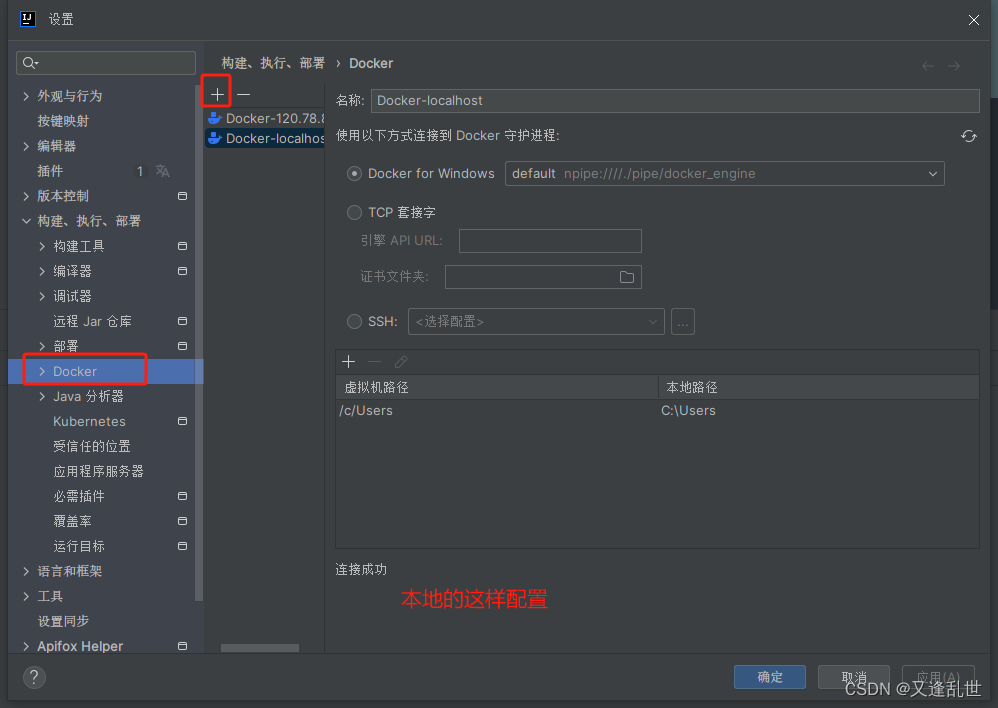Open the Docker for Windows pipe dropdown
998x708 pixels.
point(724,173)
